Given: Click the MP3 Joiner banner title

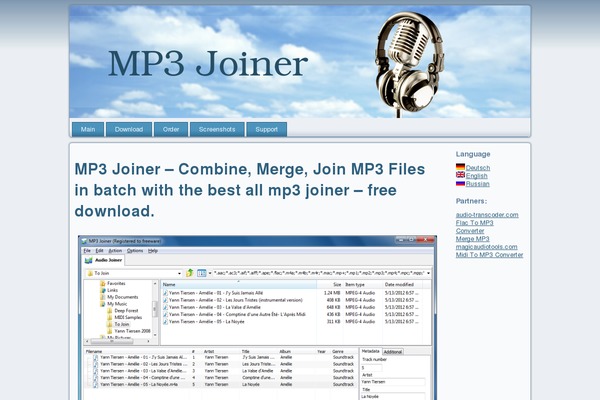Looking at the screenshot, I should tap(208, 64).
